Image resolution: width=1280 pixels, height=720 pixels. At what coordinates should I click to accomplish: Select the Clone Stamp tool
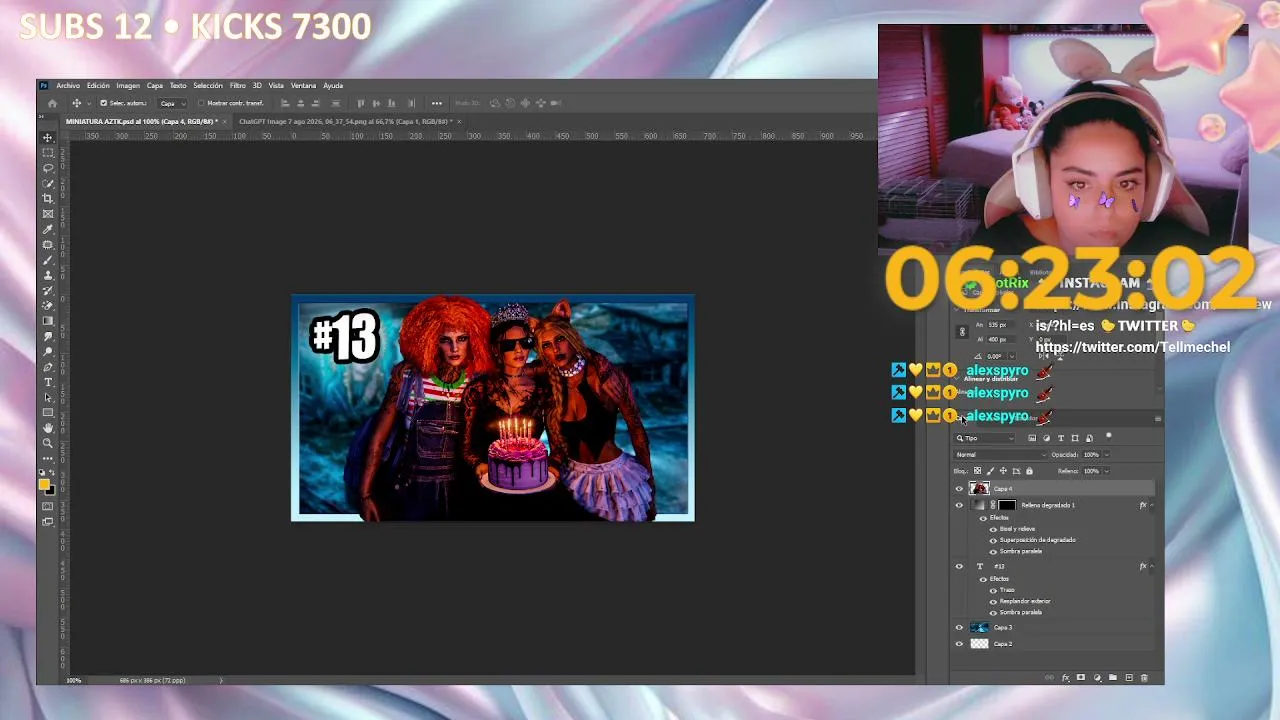[48, 275]
